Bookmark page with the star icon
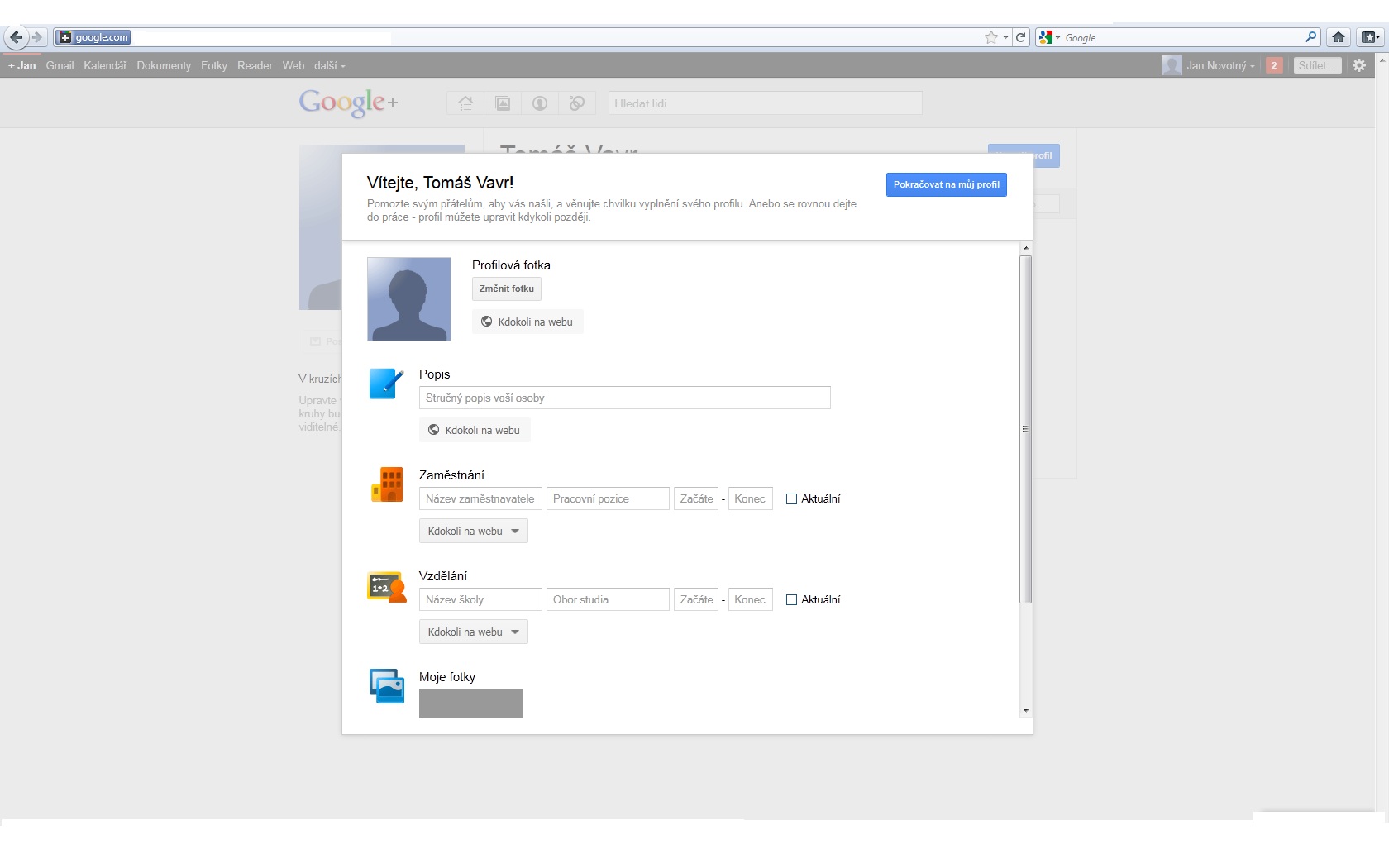The width and height of the screenshot is (1389, 868). [x=990, y=37]
